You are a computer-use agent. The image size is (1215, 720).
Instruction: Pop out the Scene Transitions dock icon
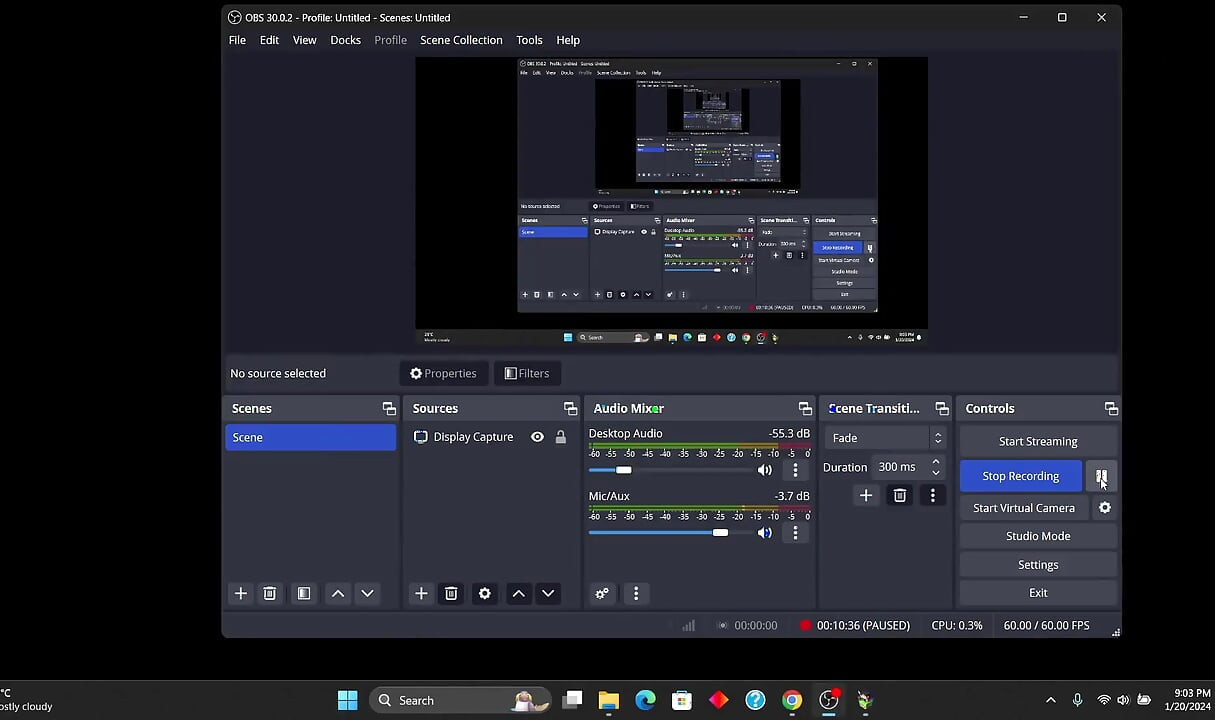pyautogui.click(x=942, y=408)
